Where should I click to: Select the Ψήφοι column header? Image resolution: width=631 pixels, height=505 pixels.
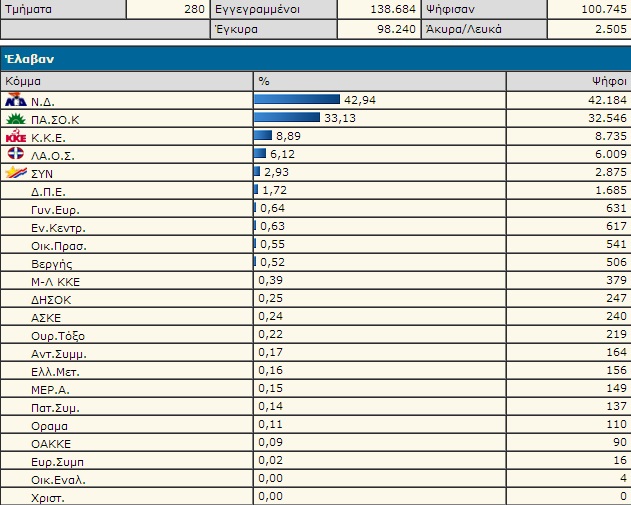pos(569,81)
